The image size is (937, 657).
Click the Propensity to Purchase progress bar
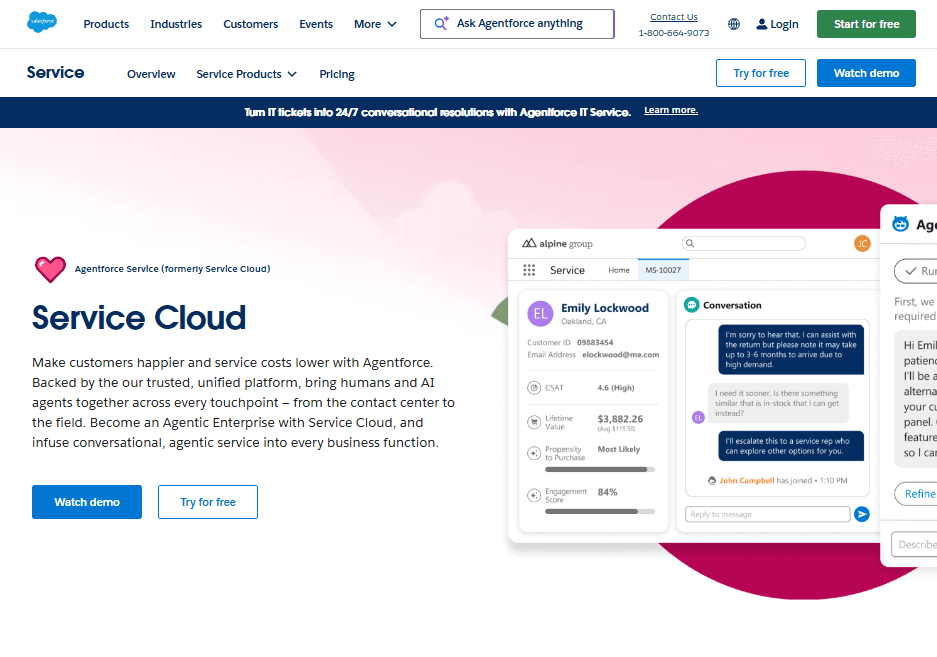(600, 469)
